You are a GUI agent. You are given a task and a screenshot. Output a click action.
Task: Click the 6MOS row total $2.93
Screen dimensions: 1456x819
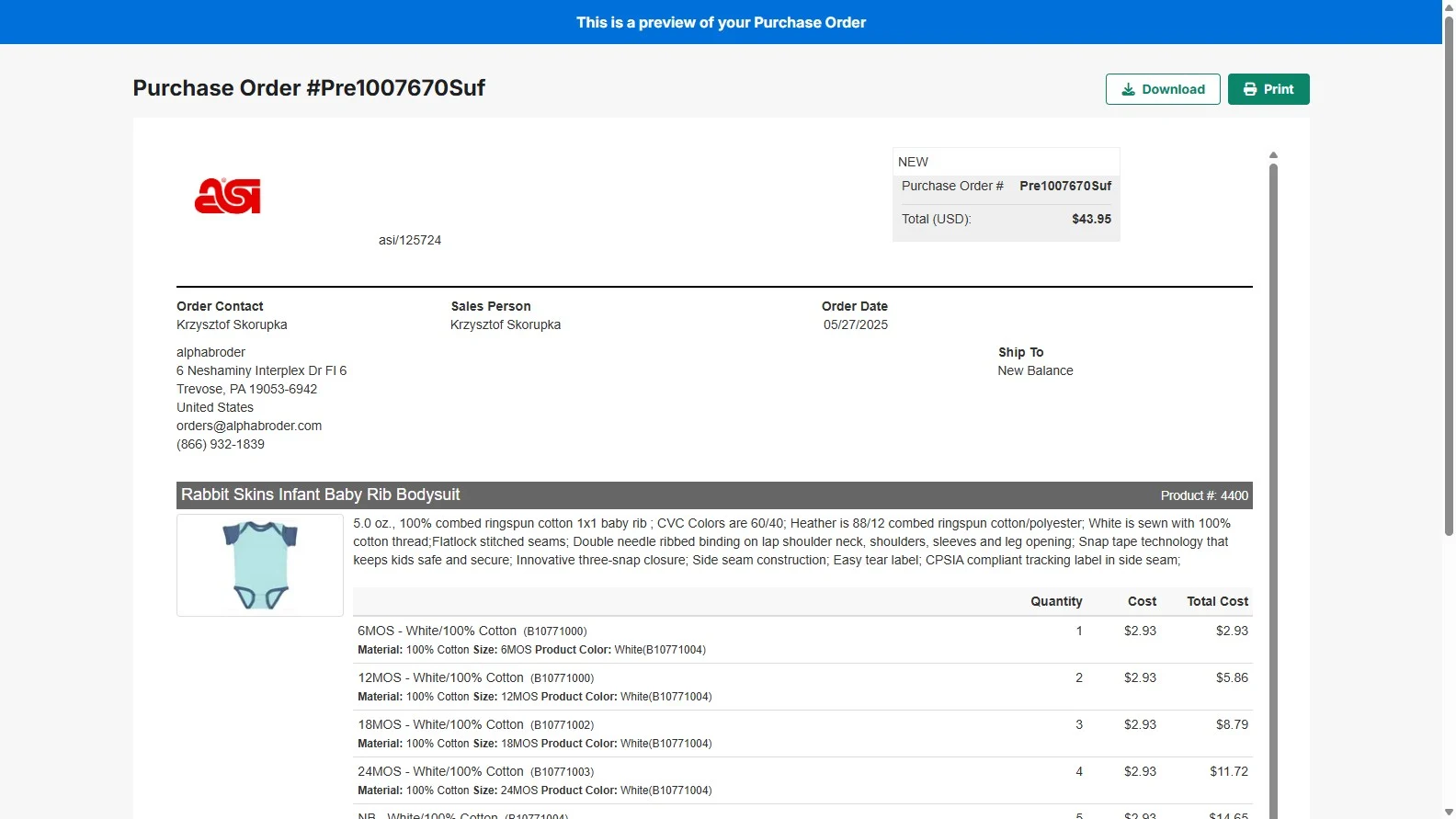click(x=1232, y=631)
